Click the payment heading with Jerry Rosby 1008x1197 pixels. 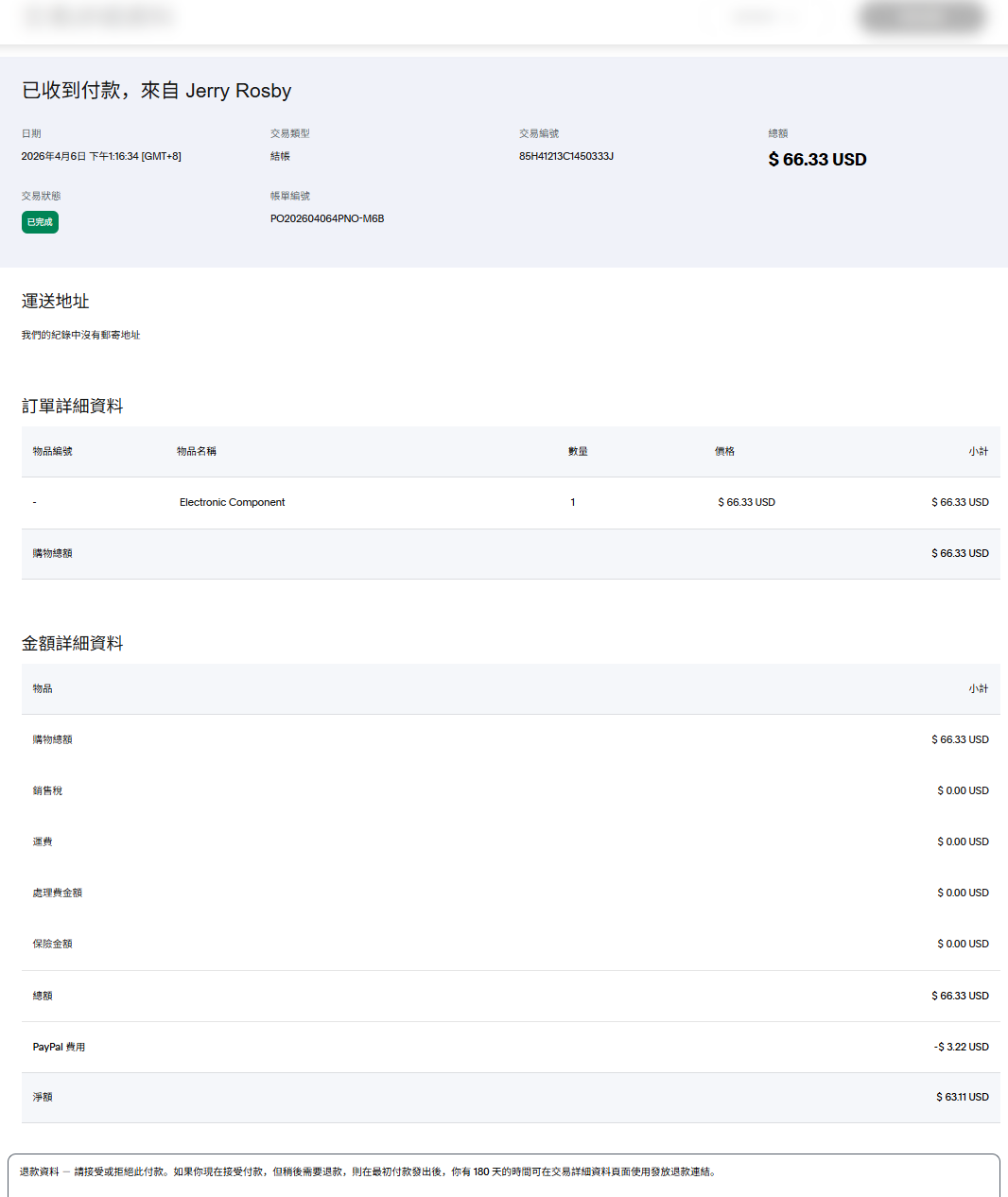(x=156, y=91)
